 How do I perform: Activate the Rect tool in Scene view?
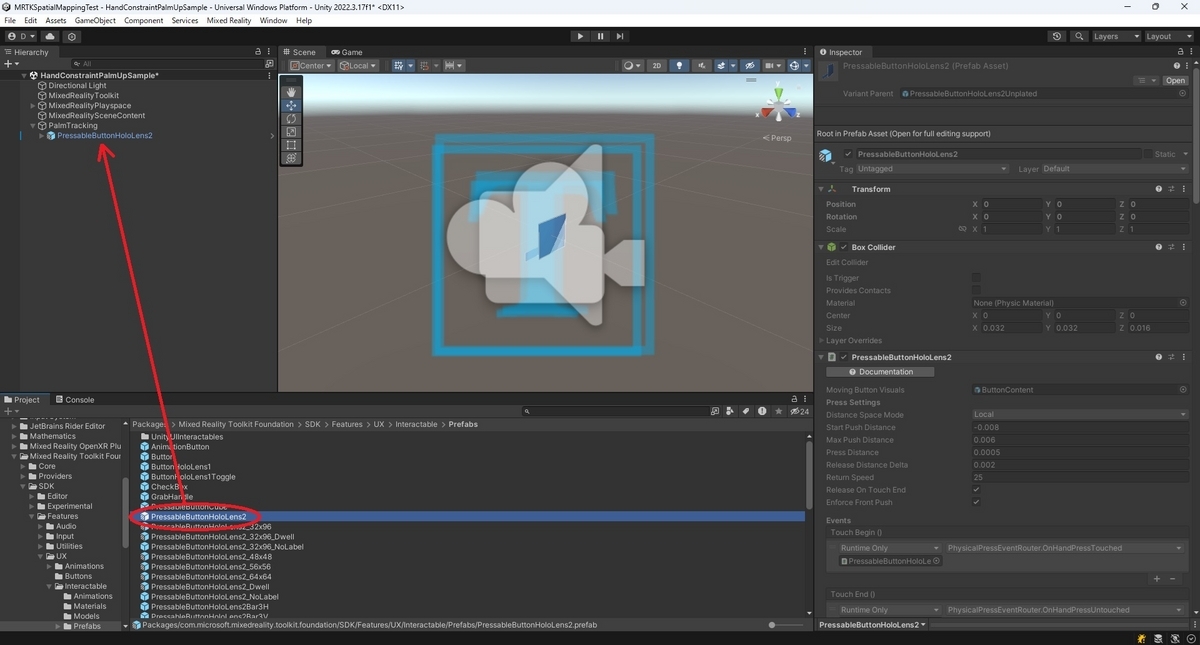pyautogui.click(x=291, y=145)
